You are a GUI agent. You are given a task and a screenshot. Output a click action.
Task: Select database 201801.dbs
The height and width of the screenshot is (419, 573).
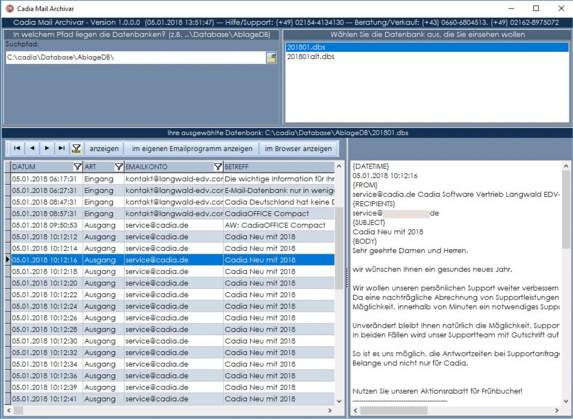427,47
